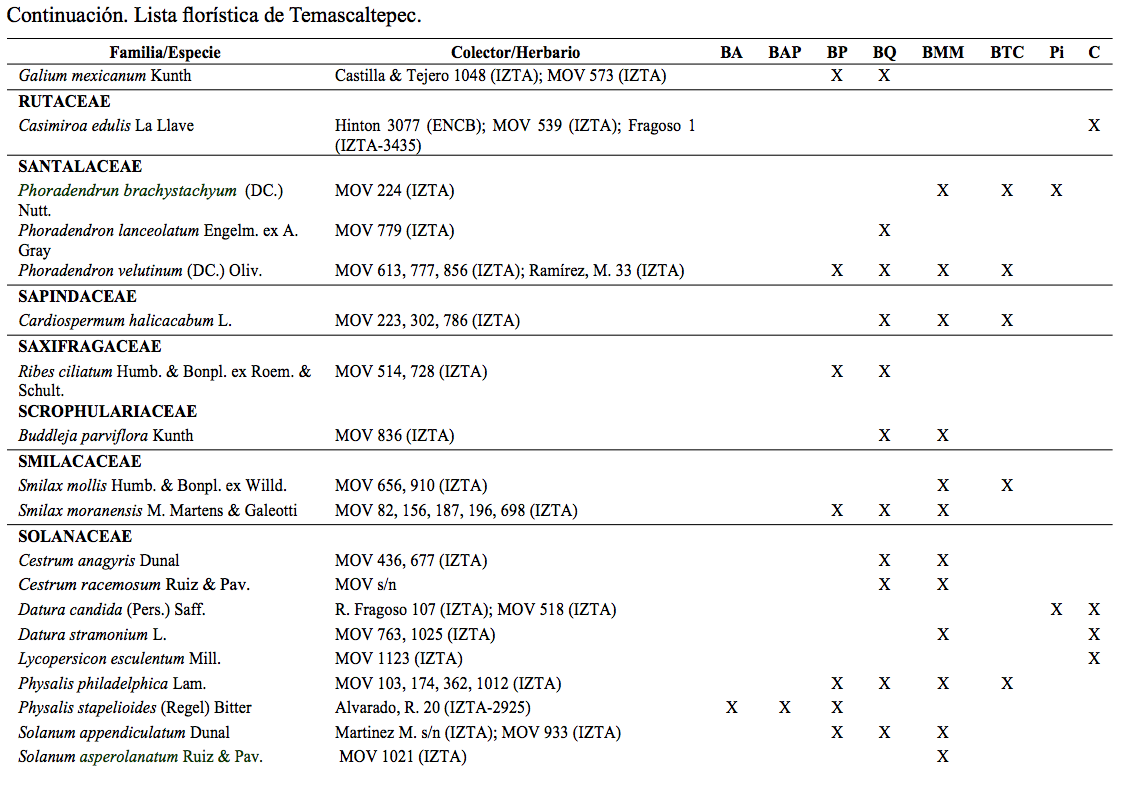The image size is (1130, 809).
Task: Click the Colector/Herbario column header
Action: click(515, 52)
